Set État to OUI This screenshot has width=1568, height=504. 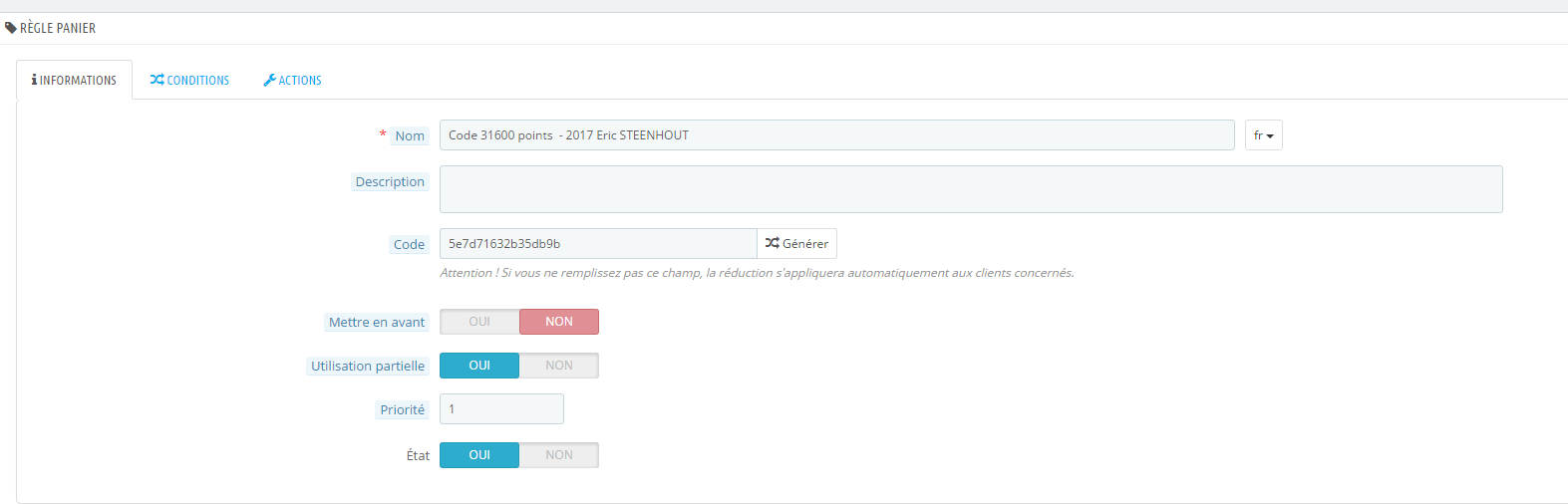click(x=479, y=455)
